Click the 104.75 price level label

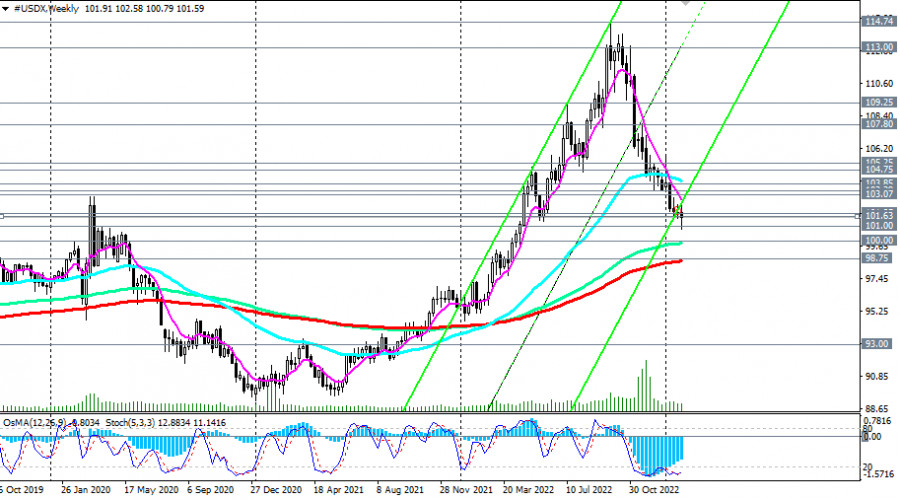tap(878, 171)
